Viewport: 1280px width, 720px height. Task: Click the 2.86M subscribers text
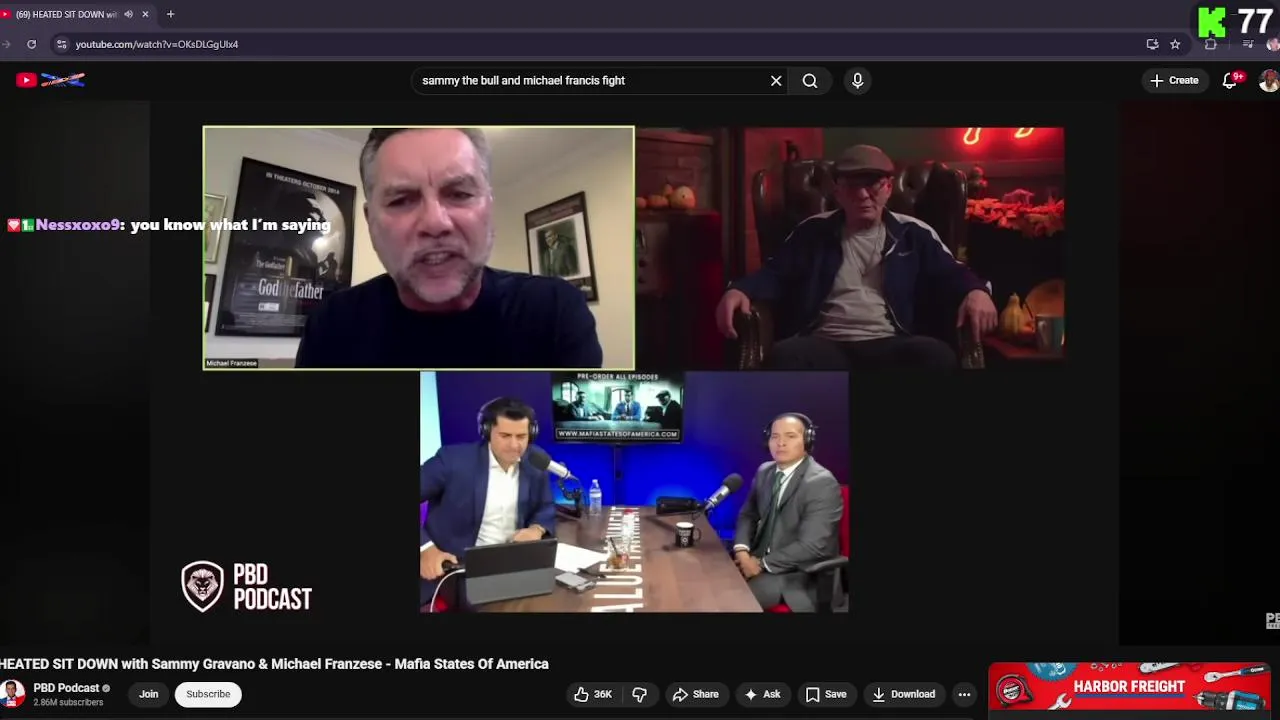tap(68, 703)
